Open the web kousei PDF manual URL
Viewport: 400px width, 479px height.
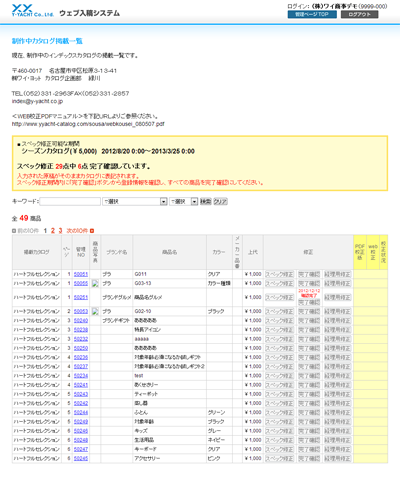click(x=88, y=124)
